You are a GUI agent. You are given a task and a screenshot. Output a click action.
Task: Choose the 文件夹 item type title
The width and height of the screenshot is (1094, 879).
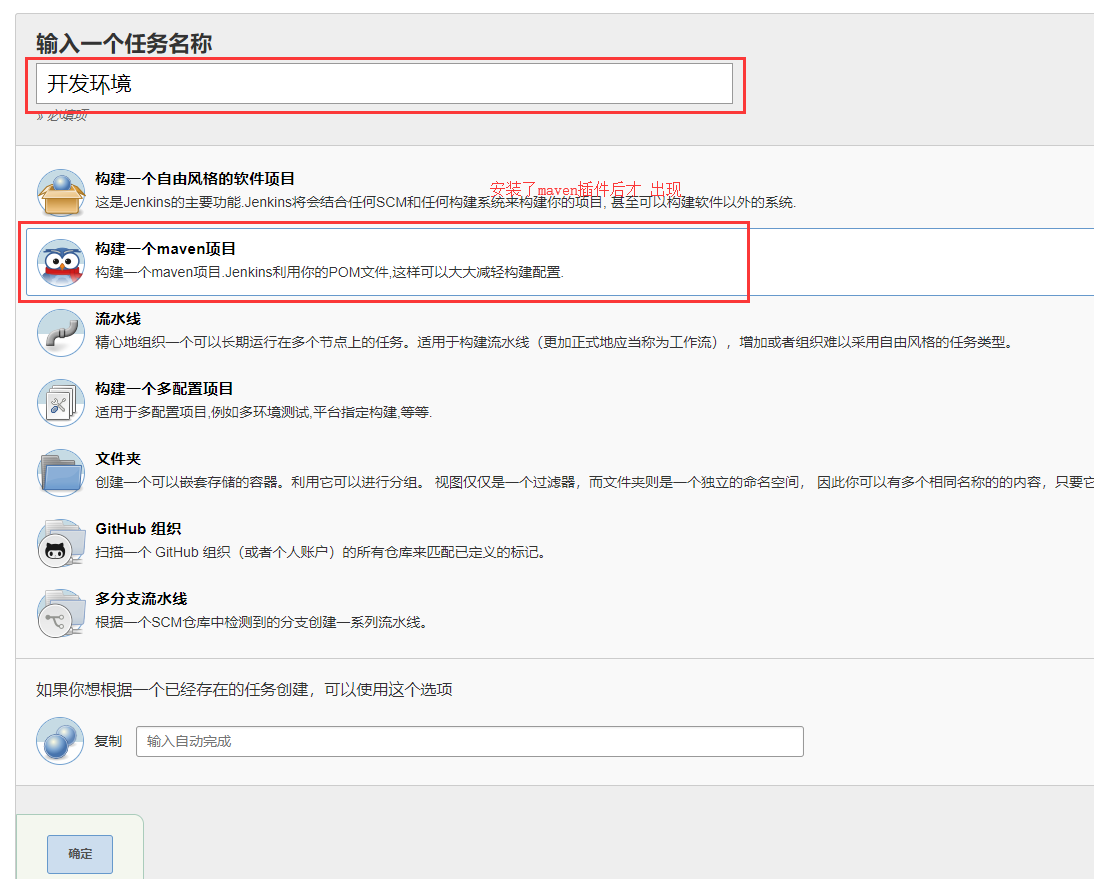pos(118,459)
